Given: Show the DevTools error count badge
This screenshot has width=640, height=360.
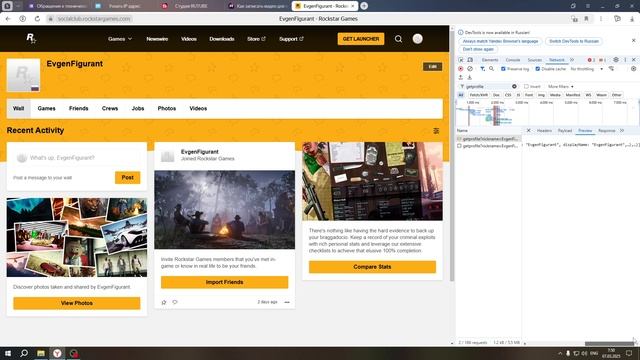Looking at the screenshot, I should [591, 60].
